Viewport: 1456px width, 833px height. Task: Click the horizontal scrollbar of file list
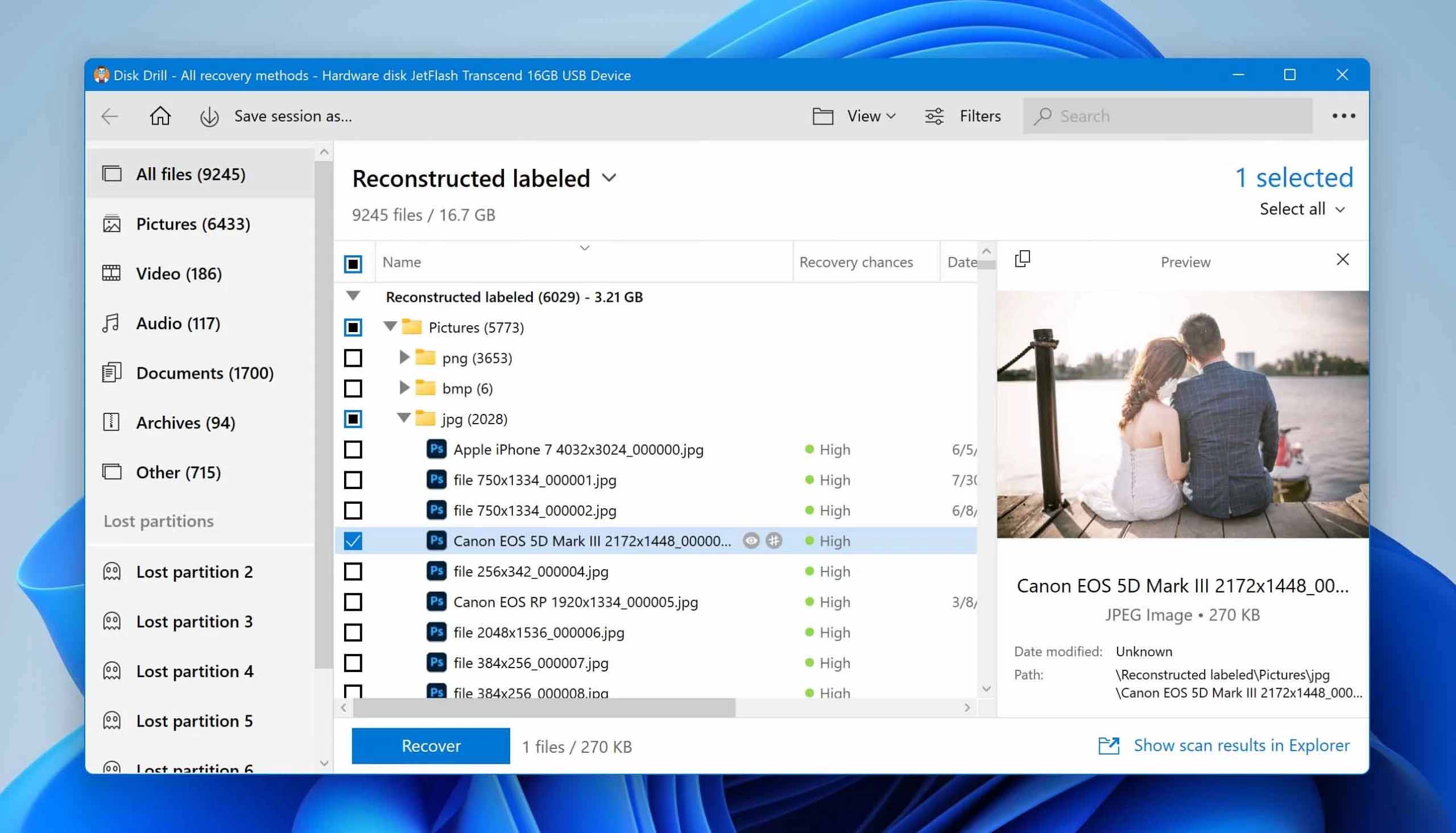(x=544, y=708)
